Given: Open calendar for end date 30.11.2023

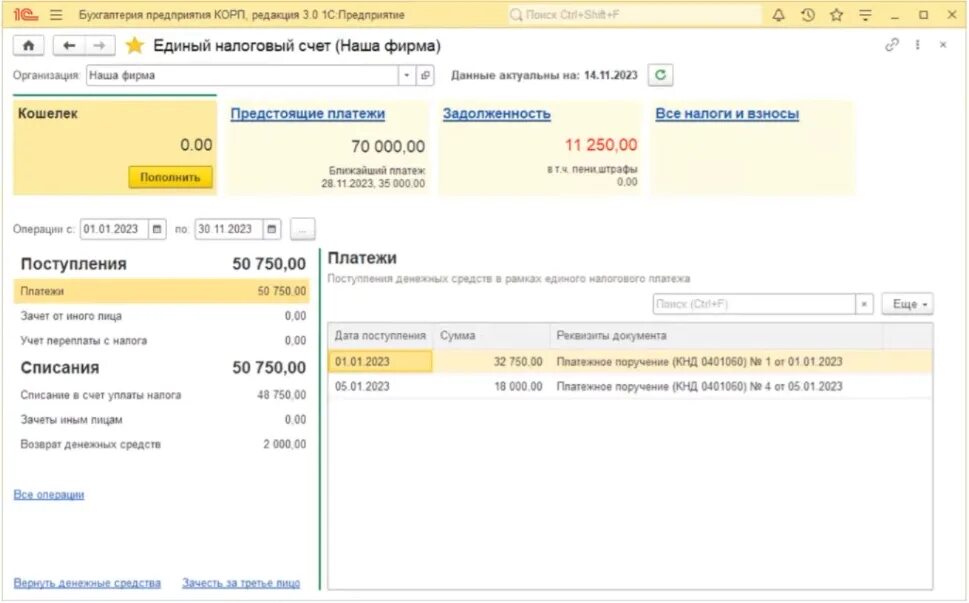Looking at the screenshot, I should (x=271, y=229).
